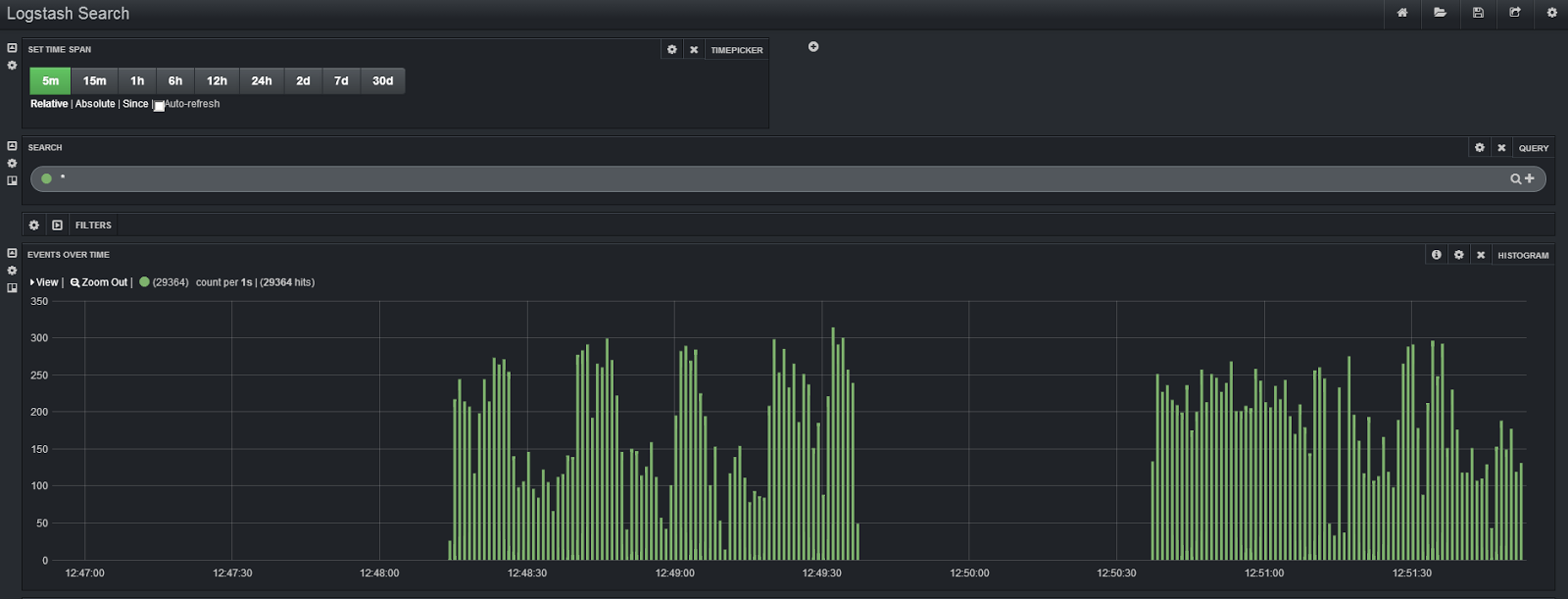Image resolution: width=1568 pixels, height=599 pixels.
Task: Switch to Absolute time mode
Action: click(x=95, y=104)
